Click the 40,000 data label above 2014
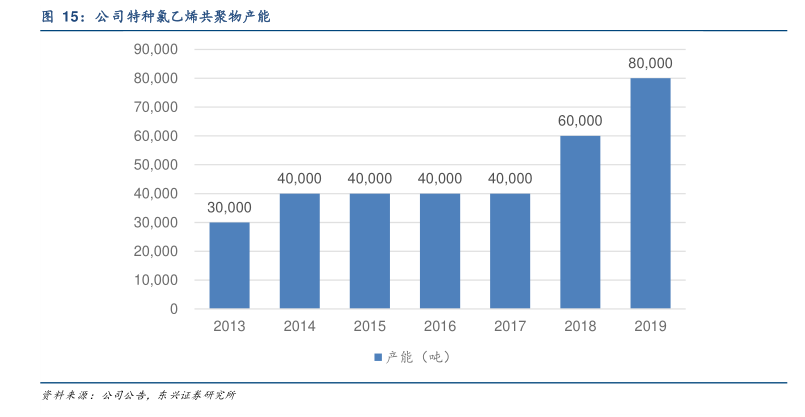The width and height of the screenshot is (805, 417). point(300,179)
